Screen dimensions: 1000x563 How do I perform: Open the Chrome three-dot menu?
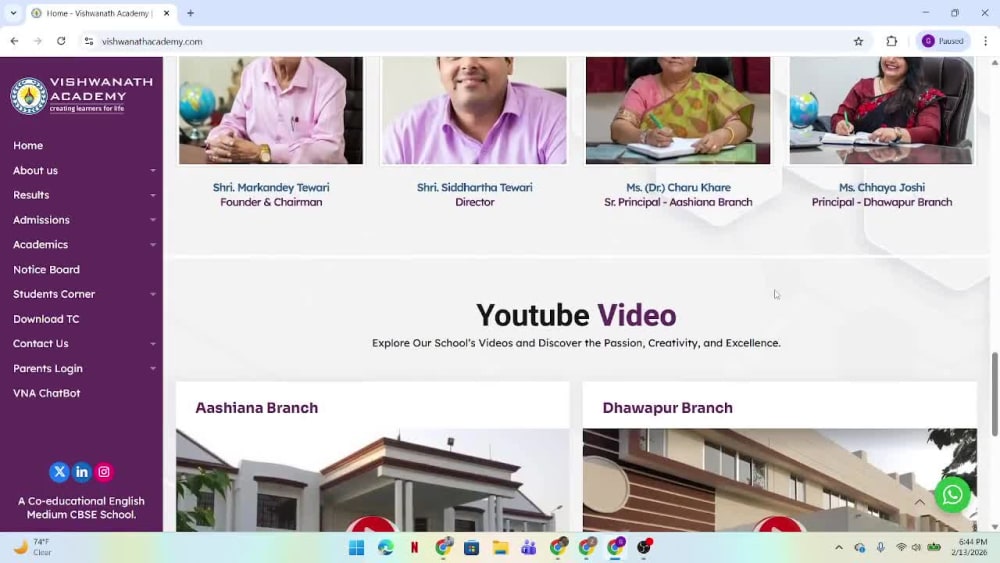pos(985,41)
